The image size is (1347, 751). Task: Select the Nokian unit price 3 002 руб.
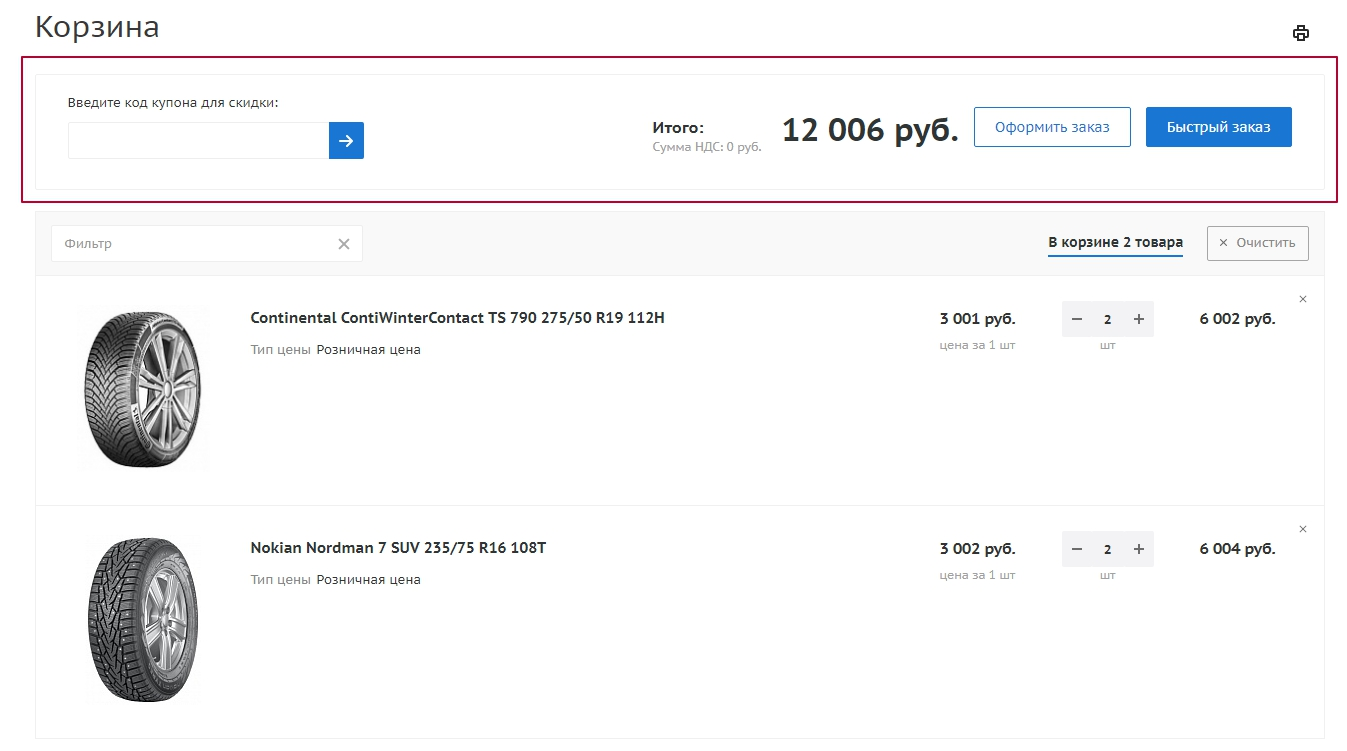tap(977, 549)
